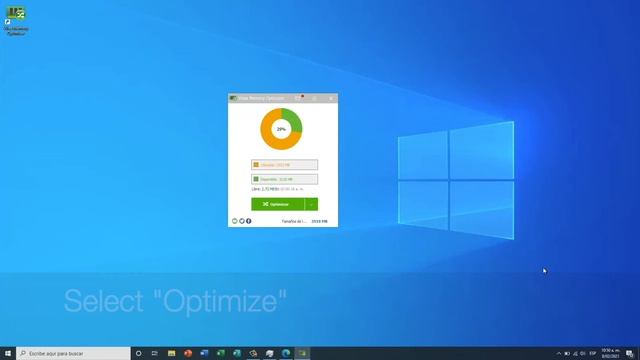Image resolution: width=640 pixels, height=360 pixels.
Task: Open the volume icon in the system tray
Action: click(x=583, y=353)
